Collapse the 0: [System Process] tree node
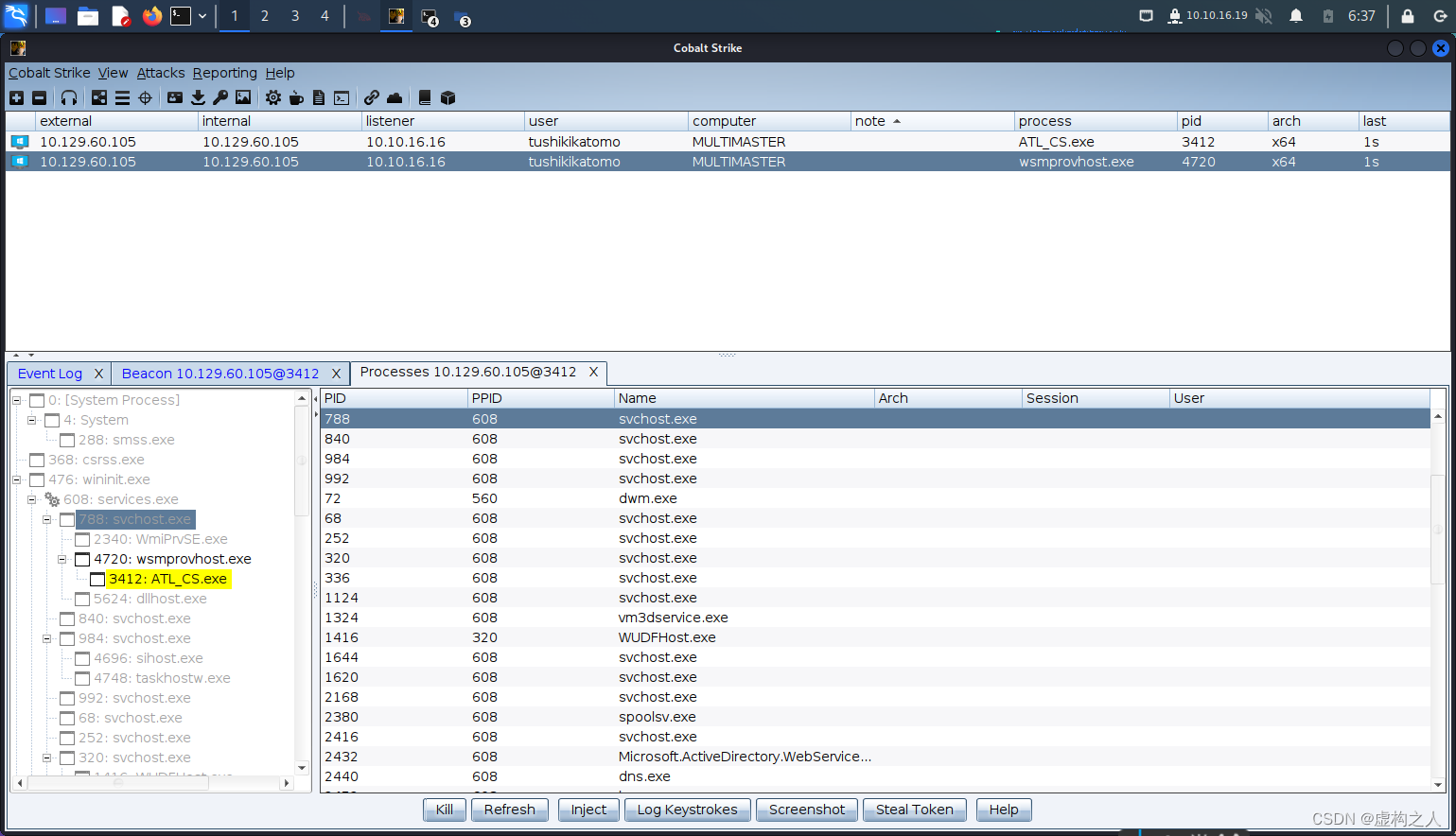The image size is (1456, 836). point(16,400)
